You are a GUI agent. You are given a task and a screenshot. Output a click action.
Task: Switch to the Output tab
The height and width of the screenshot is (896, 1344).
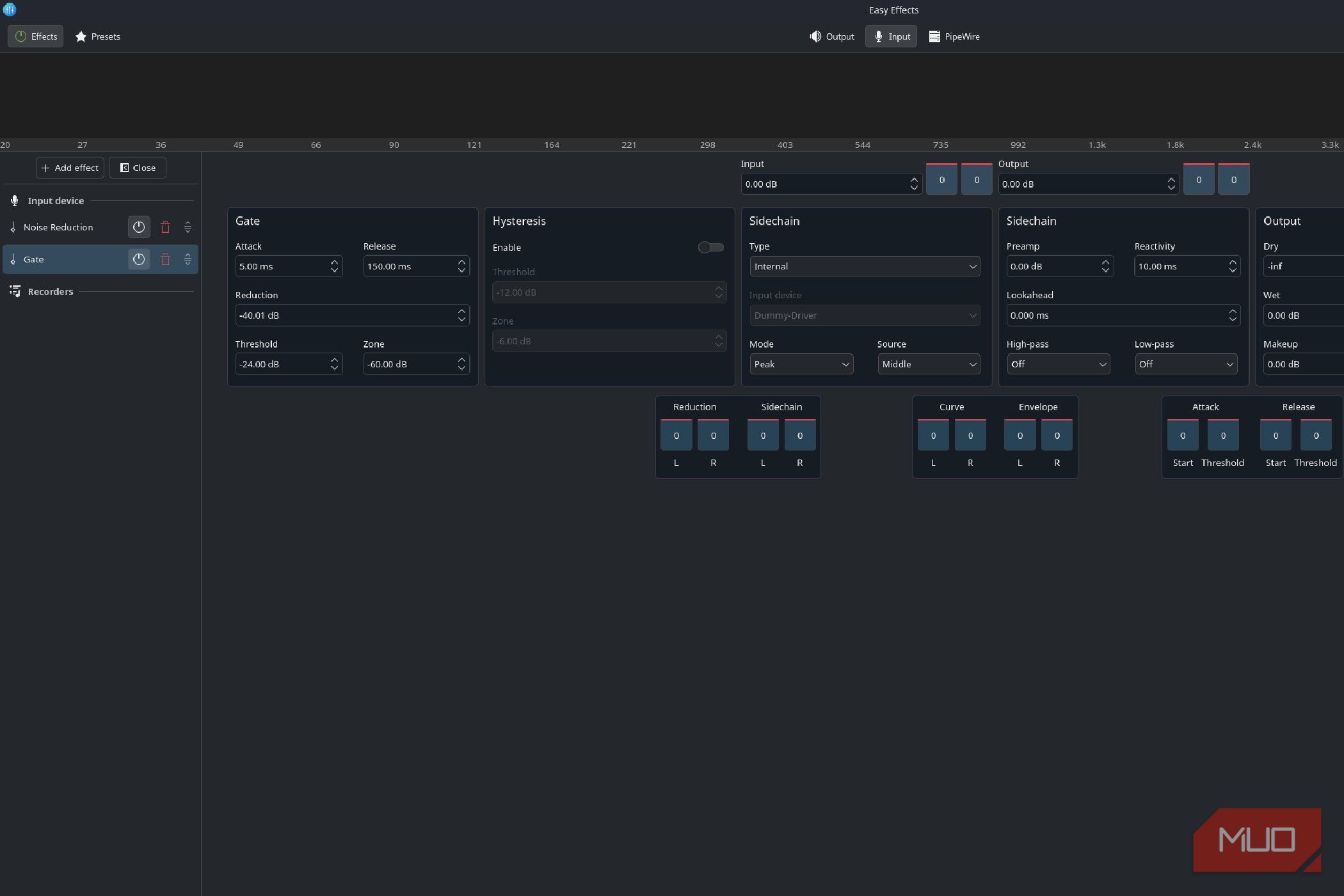coord(831,36)
